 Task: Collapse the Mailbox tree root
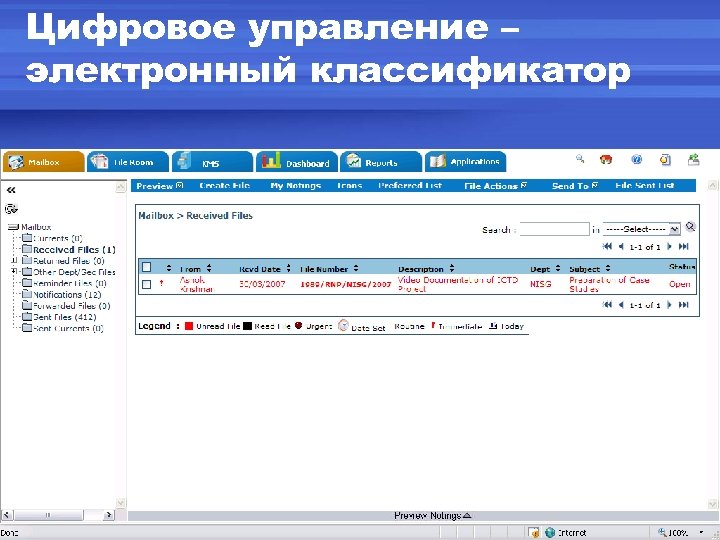click(x=13, y=227)
